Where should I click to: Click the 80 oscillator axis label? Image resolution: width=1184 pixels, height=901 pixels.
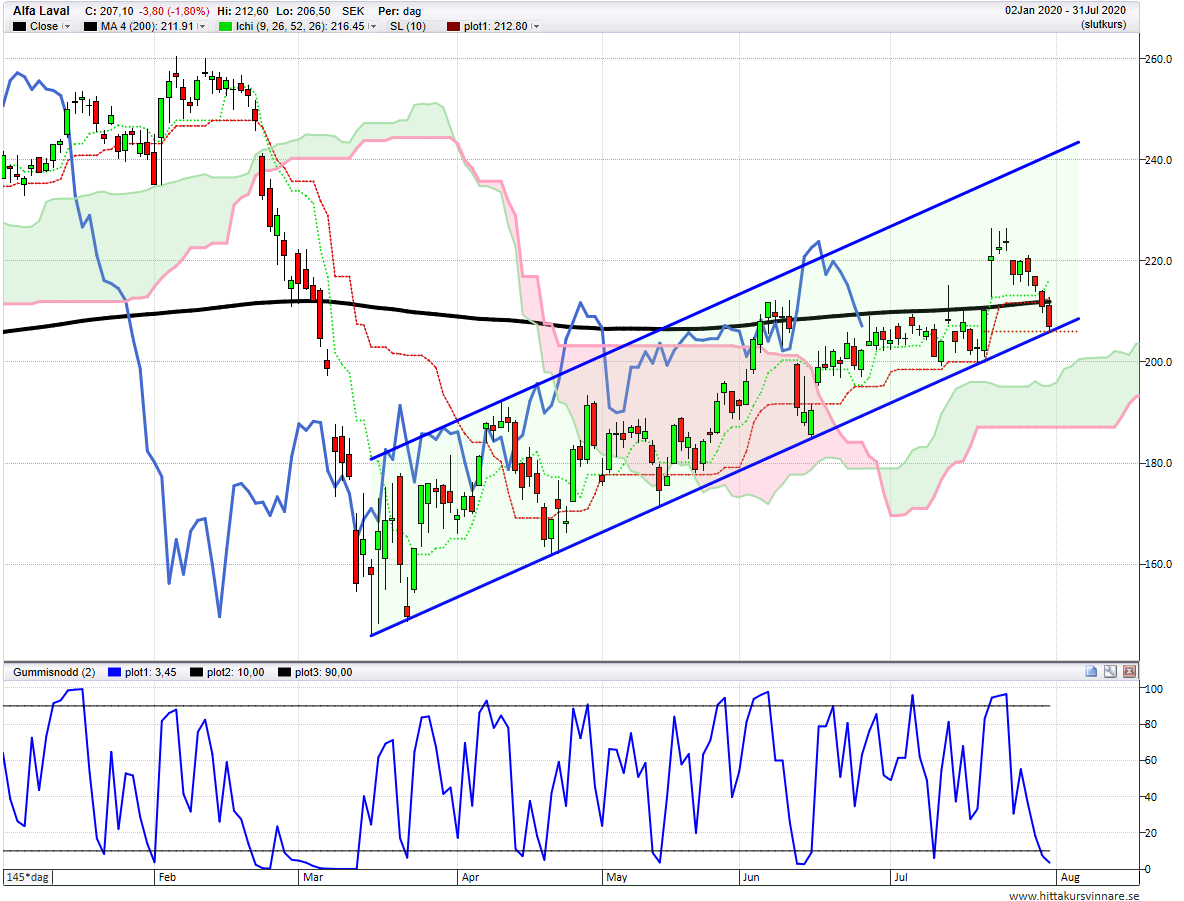point(1151,724)
